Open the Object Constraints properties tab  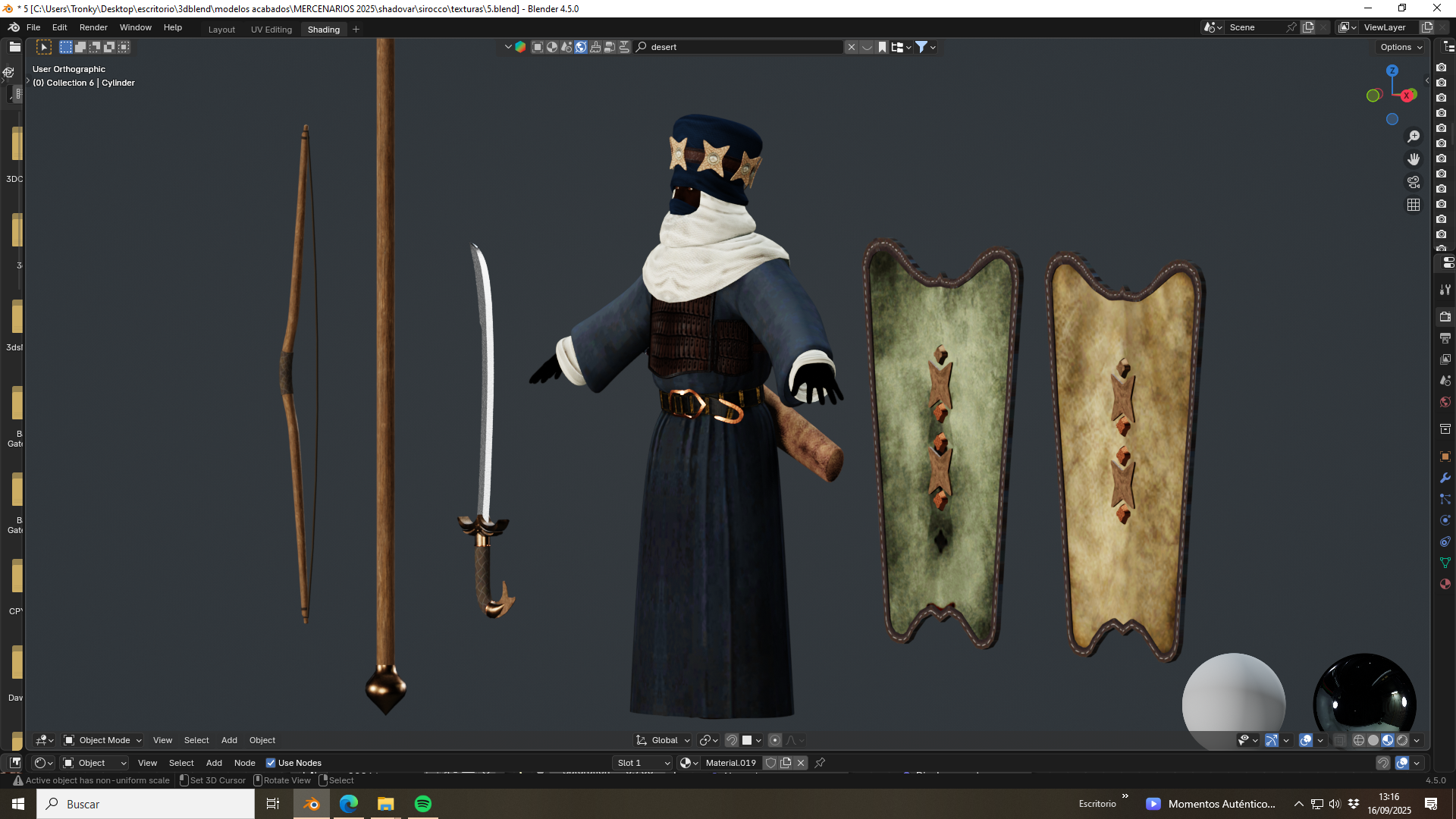click(x=1445, y=541)
